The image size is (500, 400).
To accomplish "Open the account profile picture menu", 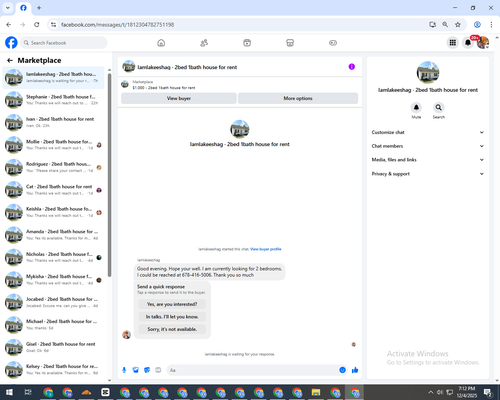I will [483, 43].
